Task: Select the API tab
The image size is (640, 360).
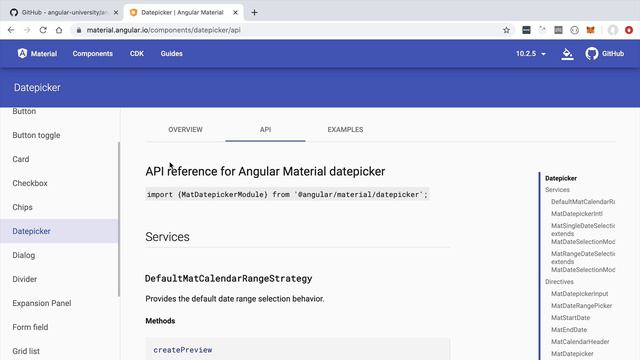Action: pyautogui.click(x=265, y=130)
